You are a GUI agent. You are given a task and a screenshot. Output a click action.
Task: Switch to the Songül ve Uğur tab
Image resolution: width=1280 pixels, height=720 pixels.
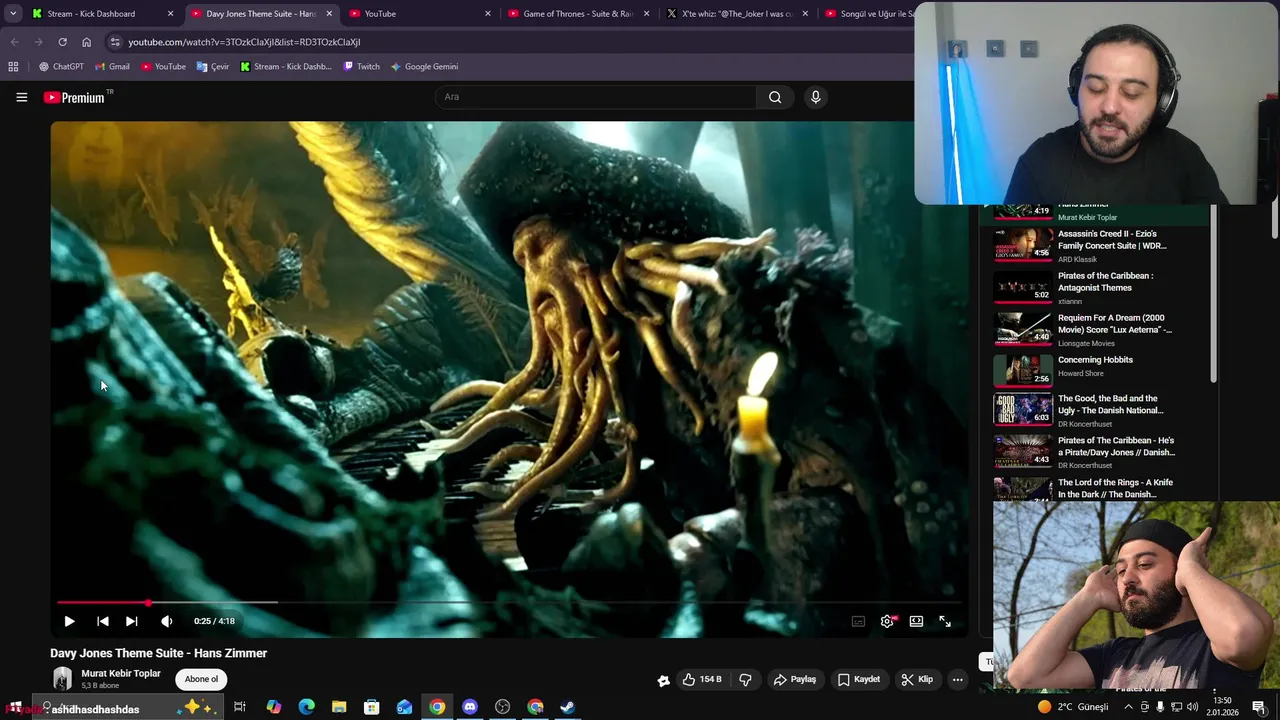coord(870,14)
